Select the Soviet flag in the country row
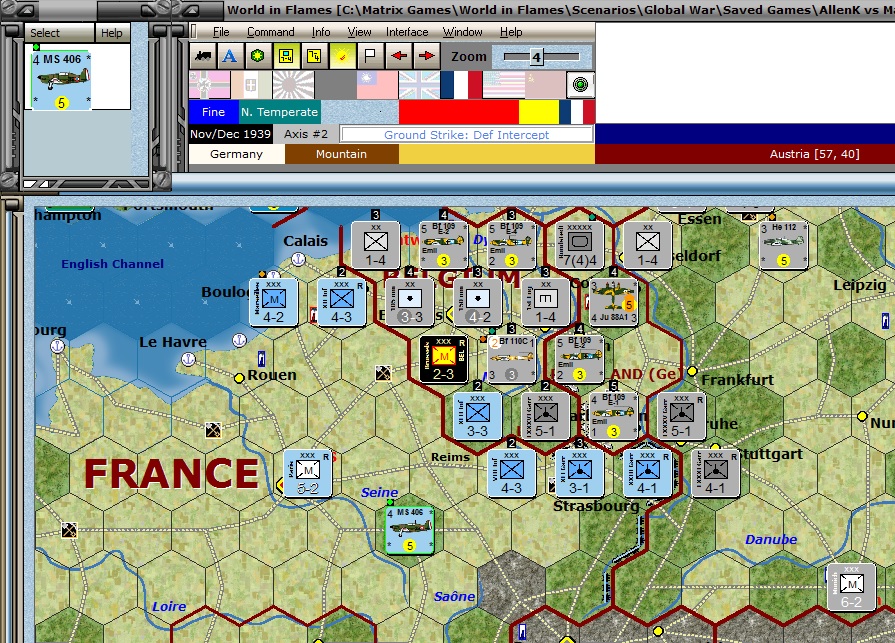Viewport: 895px width, 643px height. click(545, 85)
